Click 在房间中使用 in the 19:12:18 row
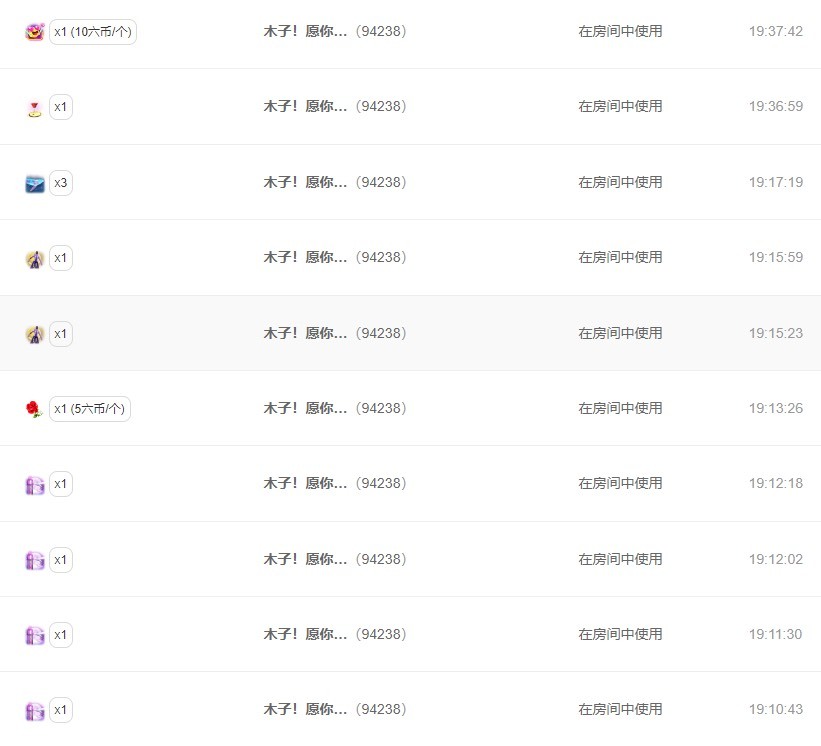The width and height of the screenshot is (821, 746). pos(620,483)
